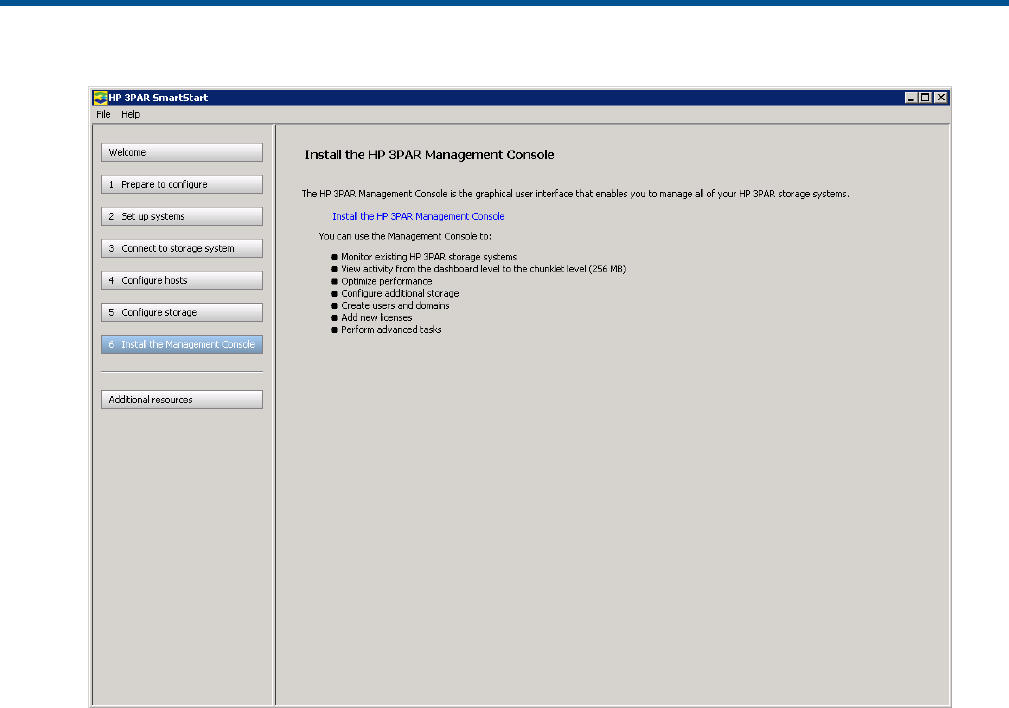Open the Help menu
The height and width of the screenshot is (708, 1009).
(x=131, y=114)
